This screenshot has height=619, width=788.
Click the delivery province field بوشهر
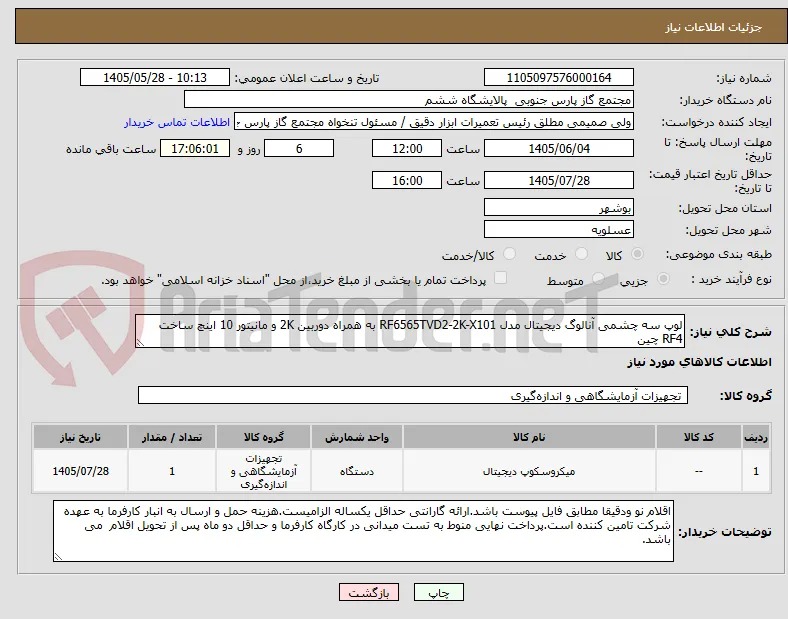tap(558, 208)
